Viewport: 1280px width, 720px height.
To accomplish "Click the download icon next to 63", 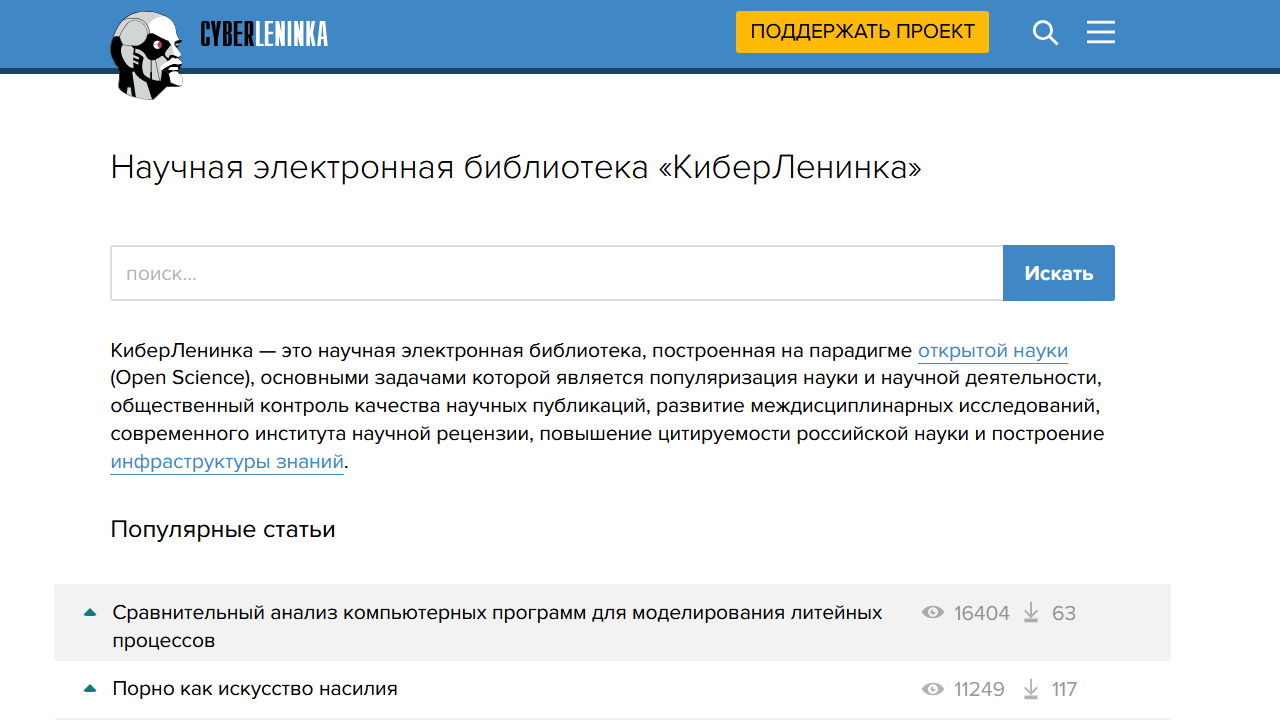I will pyautogui.click(x=1030, y=613).
